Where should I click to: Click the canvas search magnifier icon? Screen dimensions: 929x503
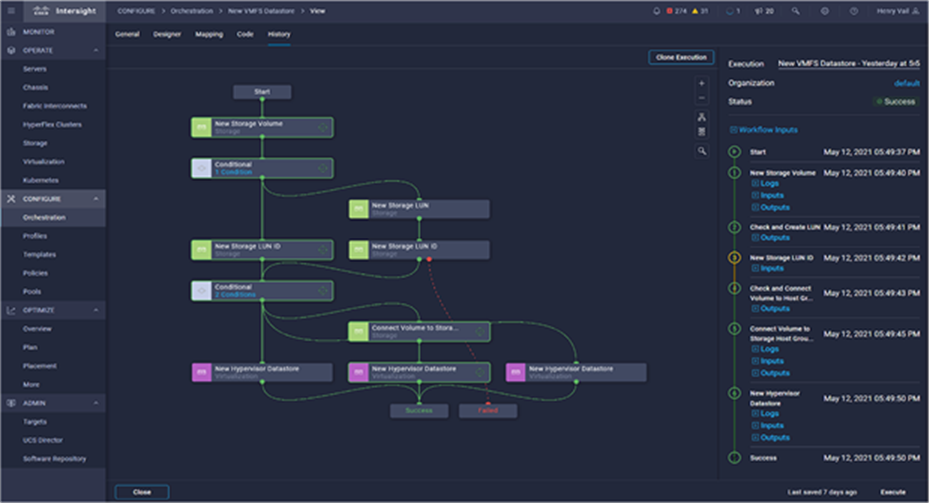tap(701, 151)
